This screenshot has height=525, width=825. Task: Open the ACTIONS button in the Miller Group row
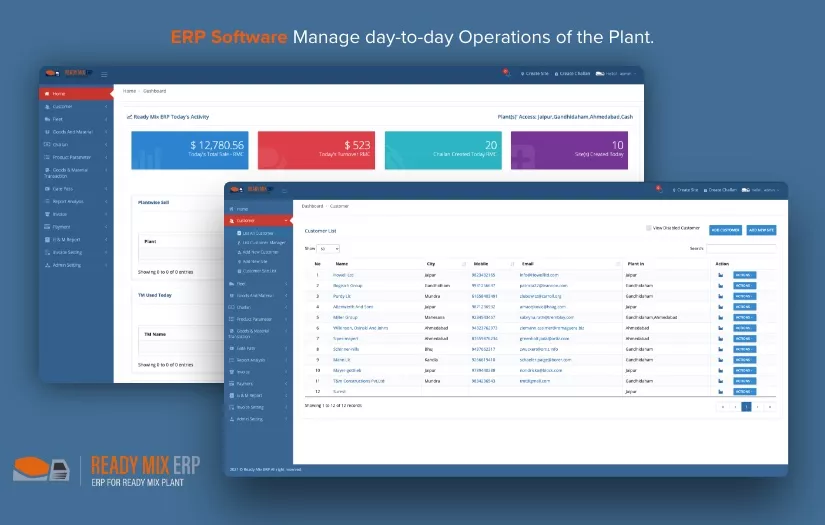[744, 317]
